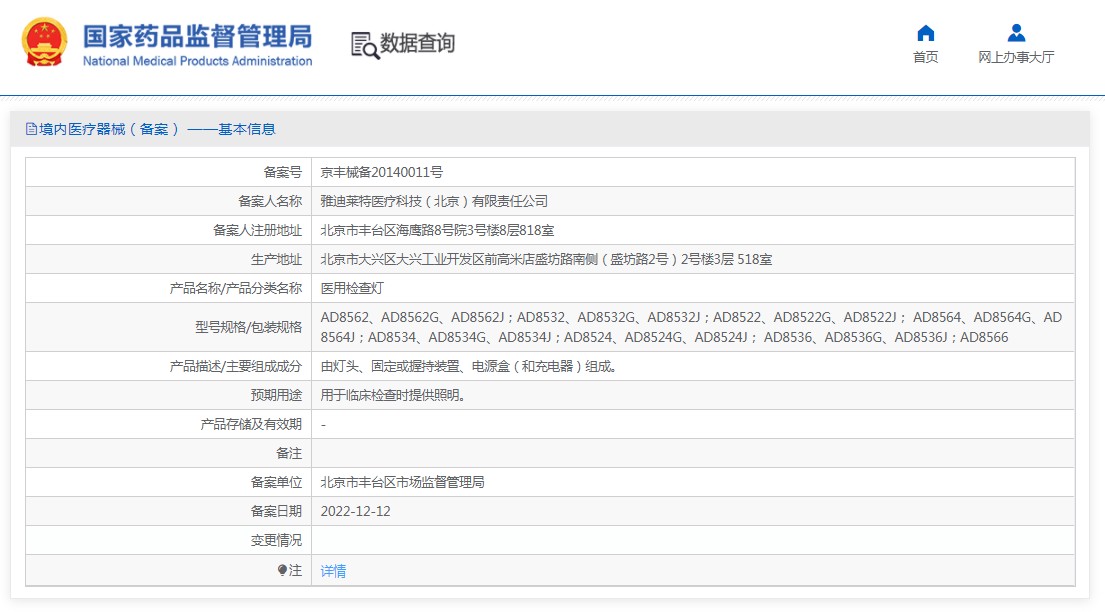The image size is (1105, 612).
Task: Select the 产品描述/主要组成成分 label
Action: tap(235, 367)
